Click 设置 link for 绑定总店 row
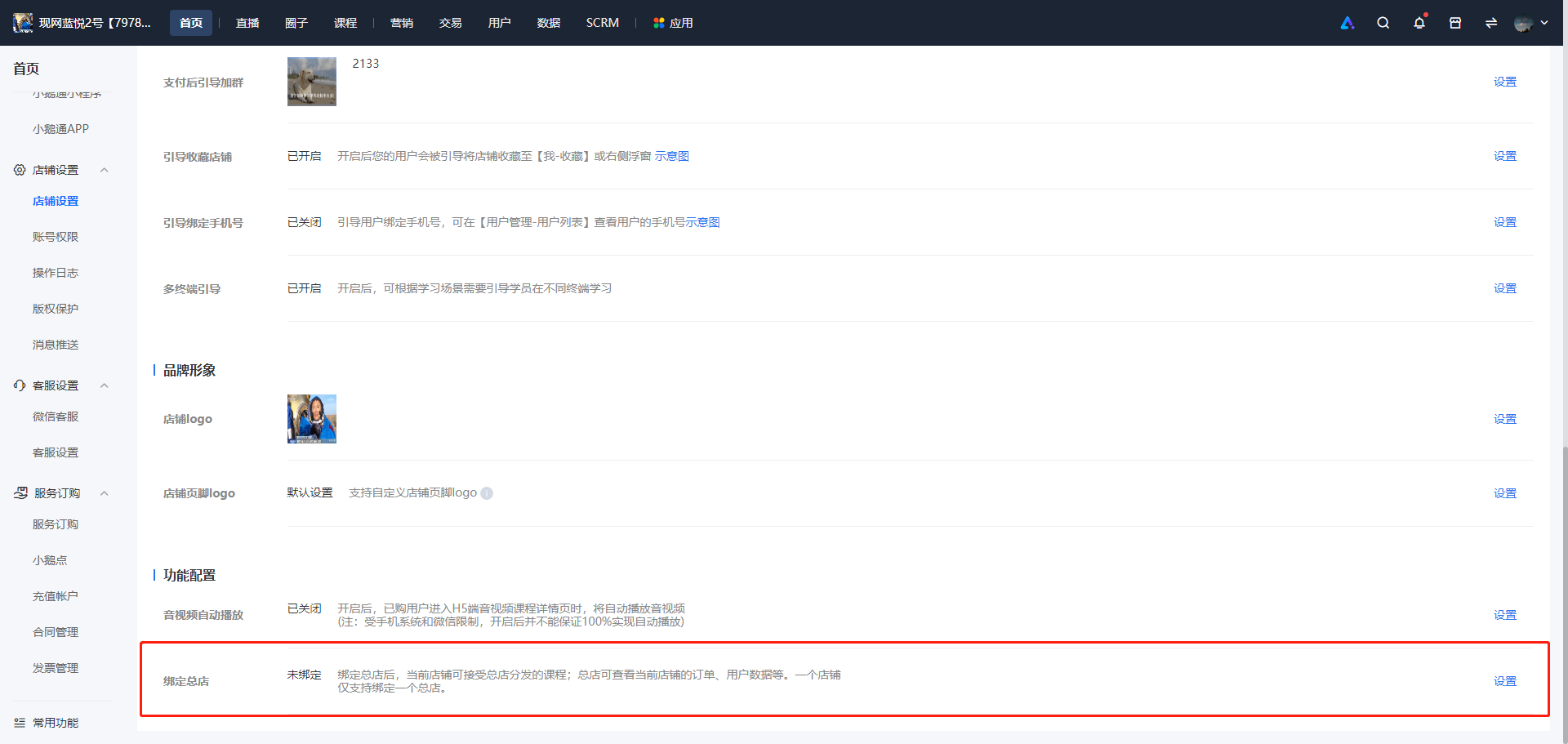The image size is (1568, 744). (x=1505, y=681)
